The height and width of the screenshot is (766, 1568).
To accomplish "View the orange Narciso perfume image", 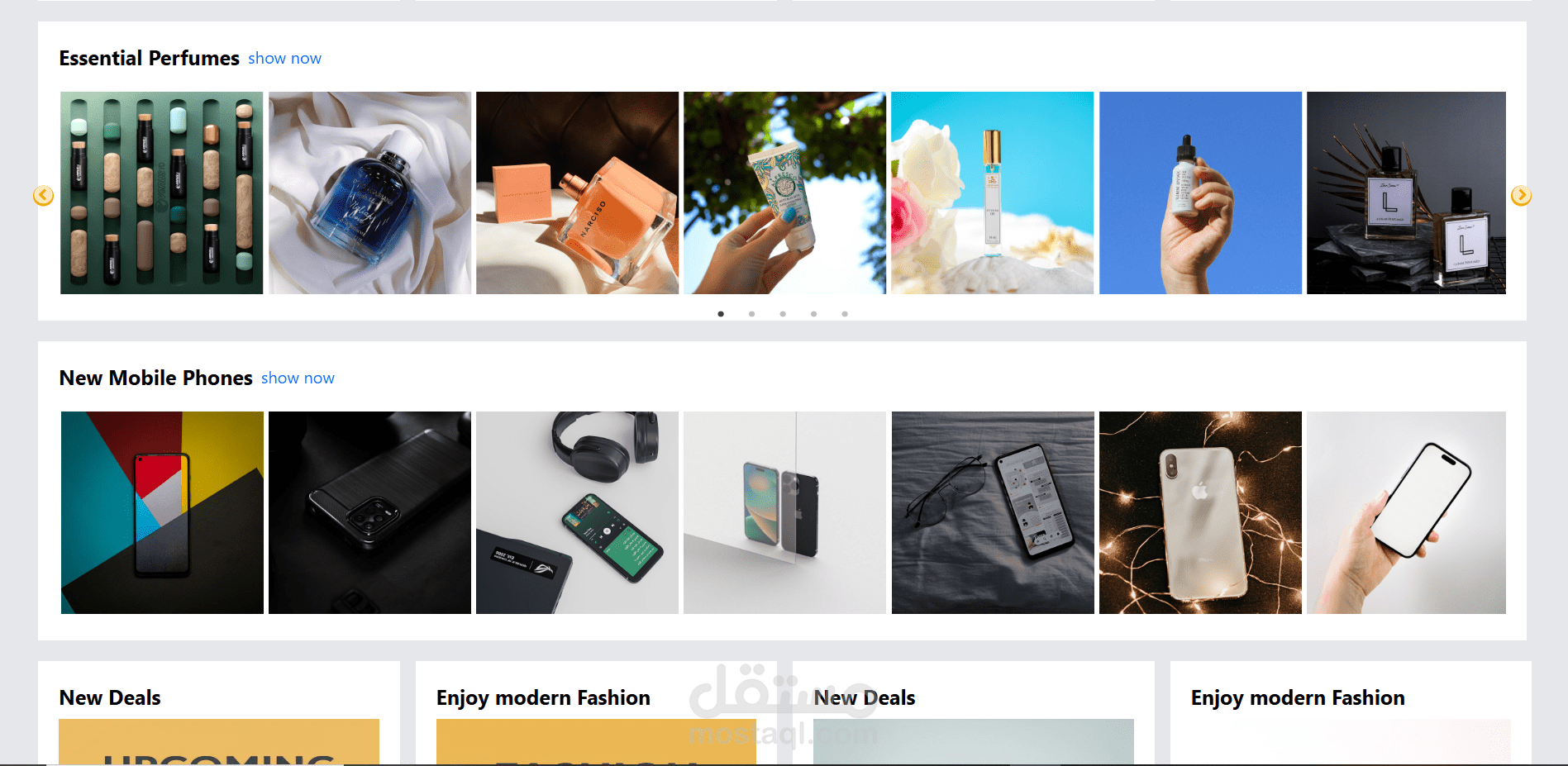I will tap(577, 193).
